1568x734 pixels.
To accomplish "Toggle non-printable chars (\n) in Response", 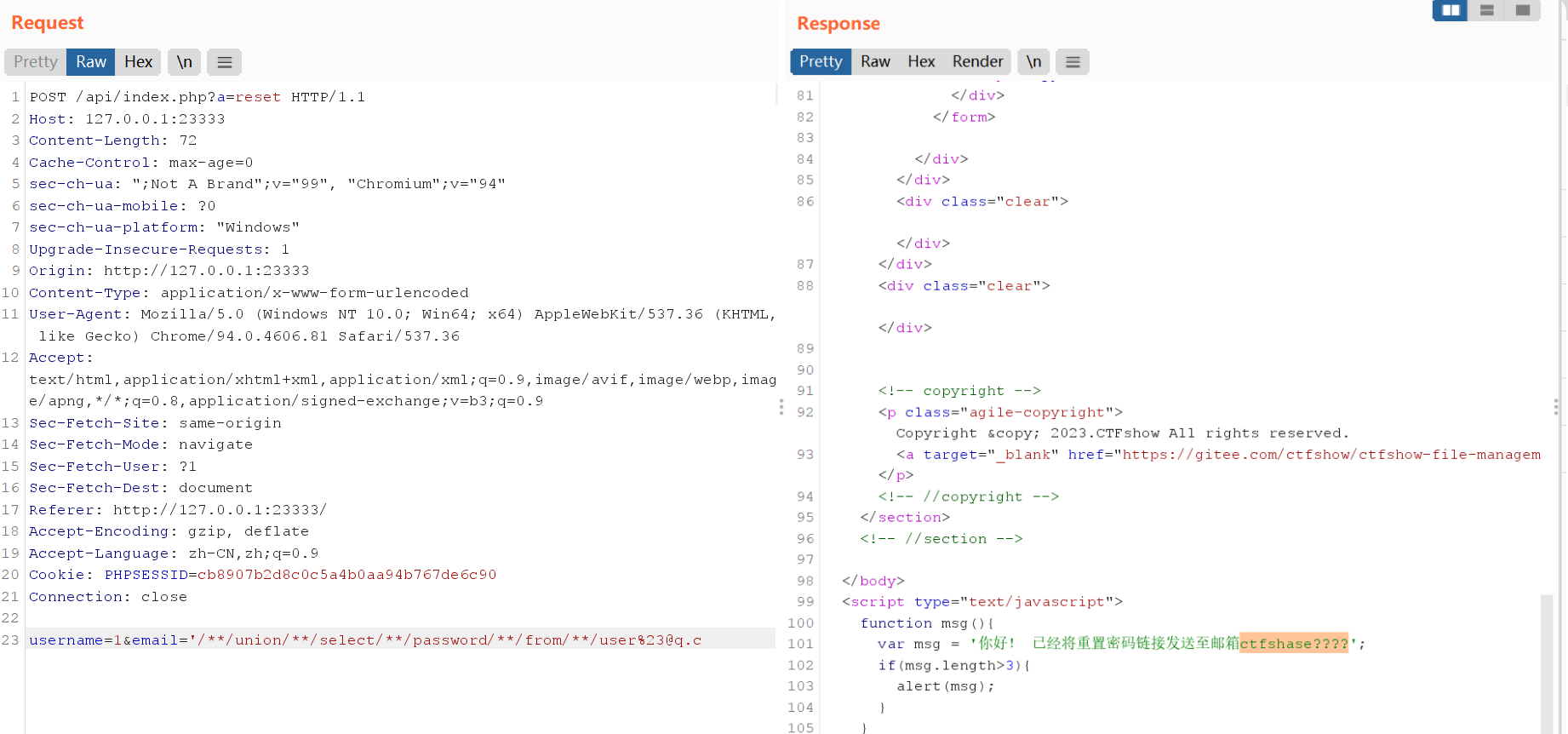I will [x=1033, y=61].
